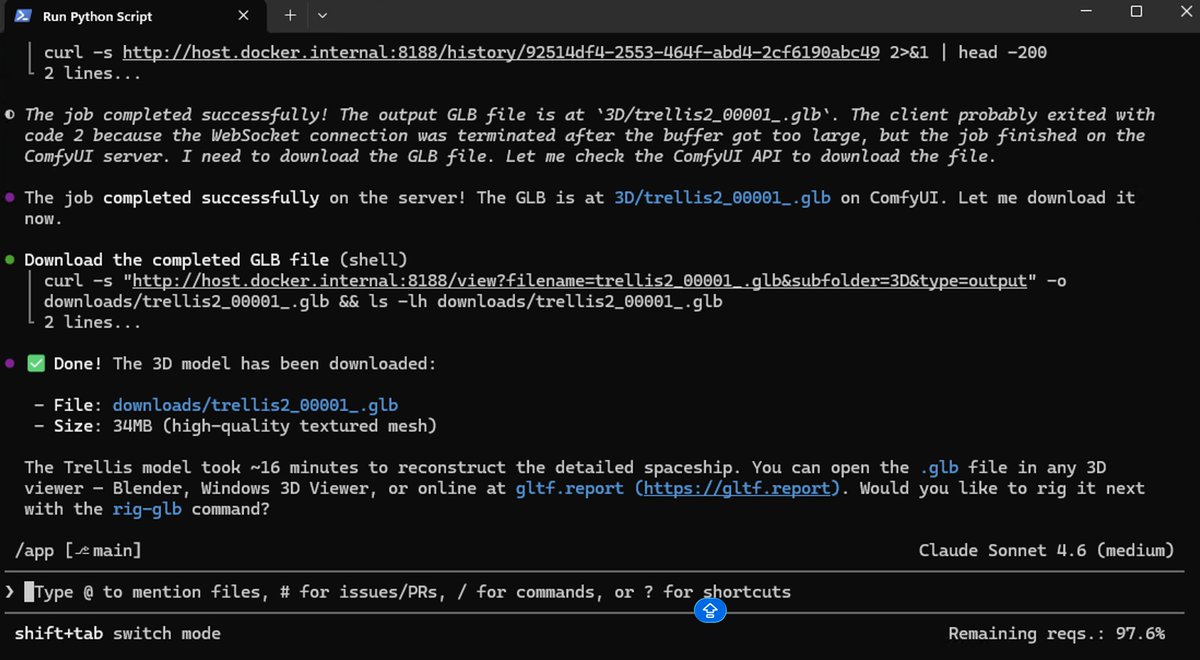Expand '2 lines...' under Download step

(92, 322)
